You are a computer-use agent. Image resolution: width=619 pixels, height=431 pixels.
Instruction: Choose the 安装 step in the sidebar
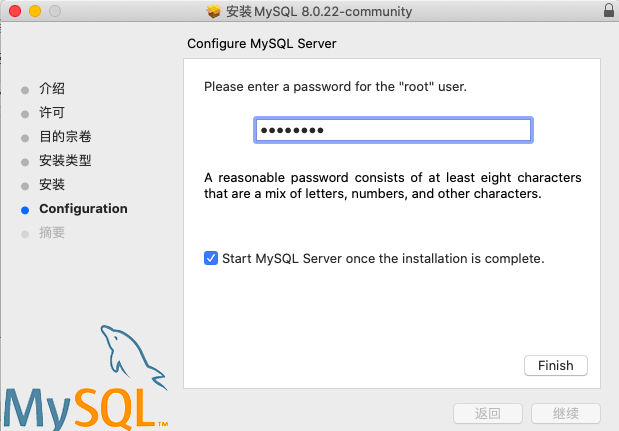tap(52, 185)
